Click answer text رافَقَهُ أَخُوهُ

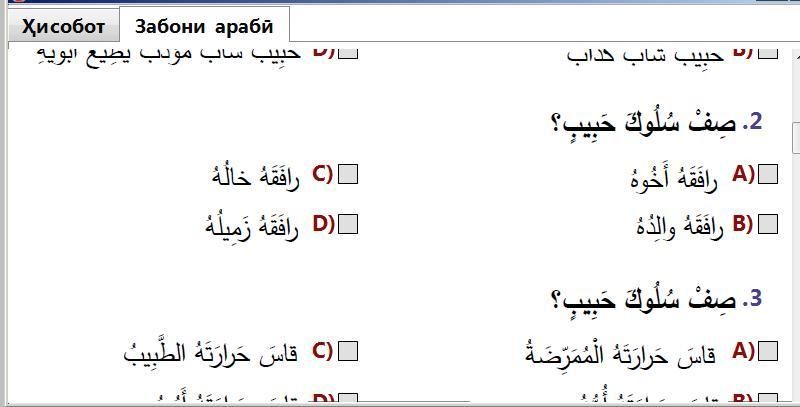pyautogui.click(x=674, y=179)
